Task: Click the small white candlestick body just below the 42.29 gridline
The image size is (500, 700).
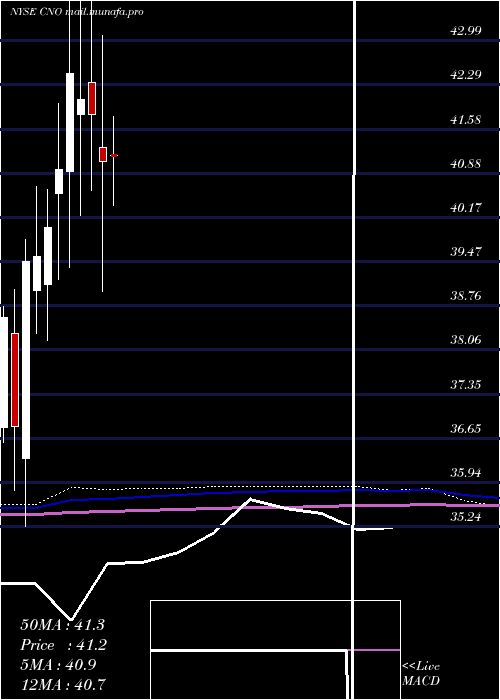Action: tap(81, 107)
